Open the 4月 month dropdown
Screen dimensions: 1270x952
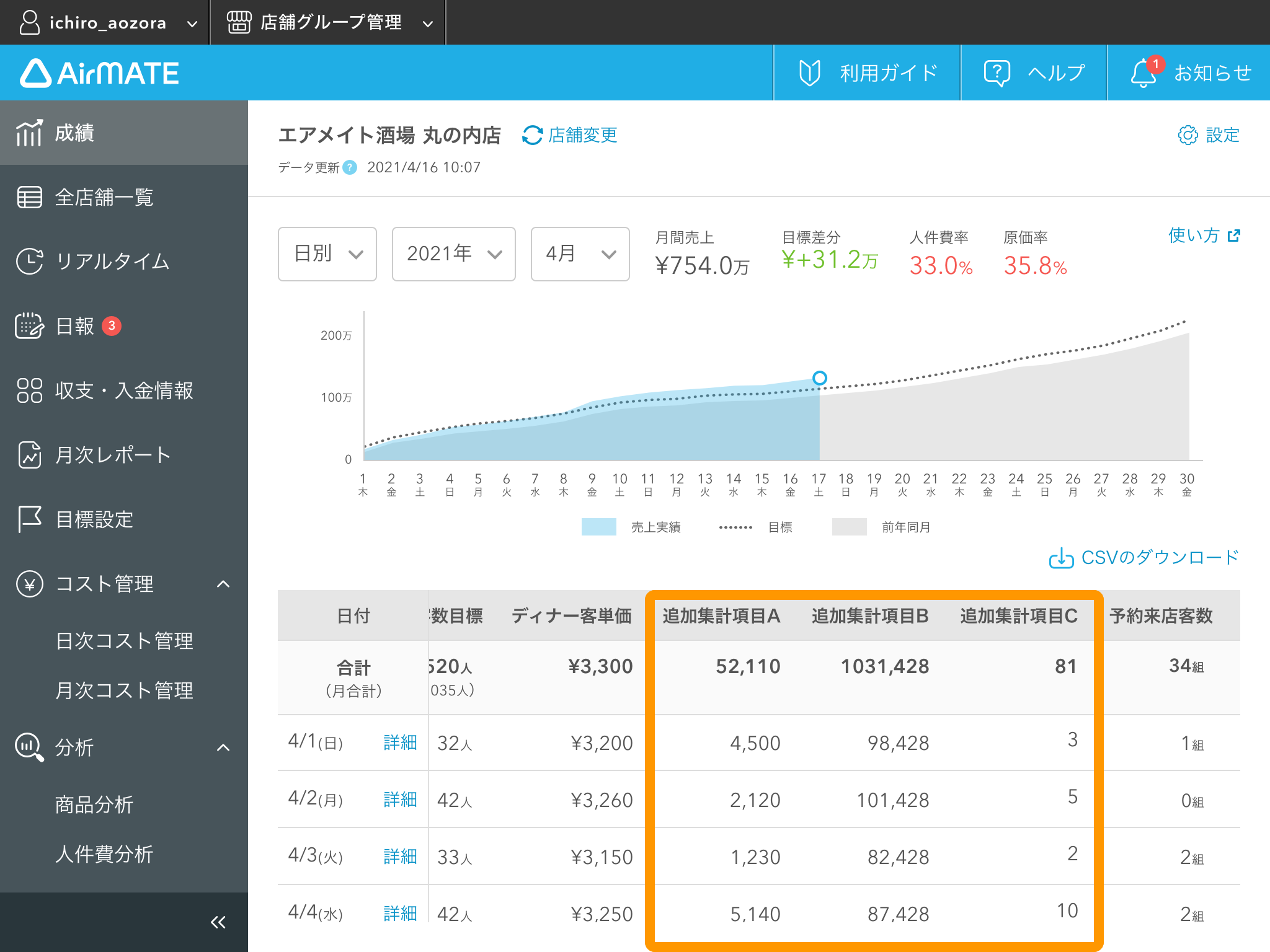[580, 253]
